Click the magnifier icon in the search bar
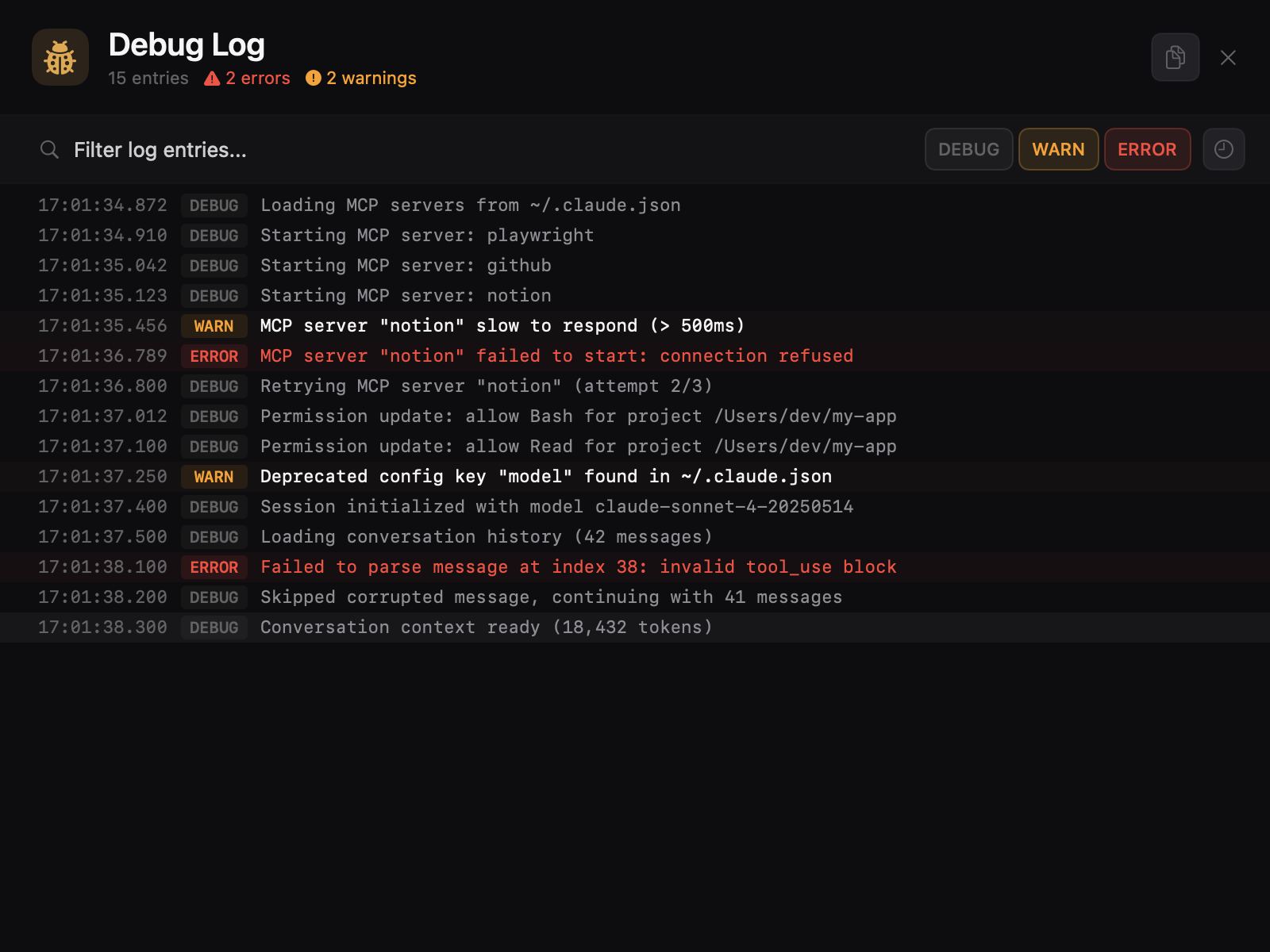This screenshot has height=952, width=1270. (x=49, y=149)
